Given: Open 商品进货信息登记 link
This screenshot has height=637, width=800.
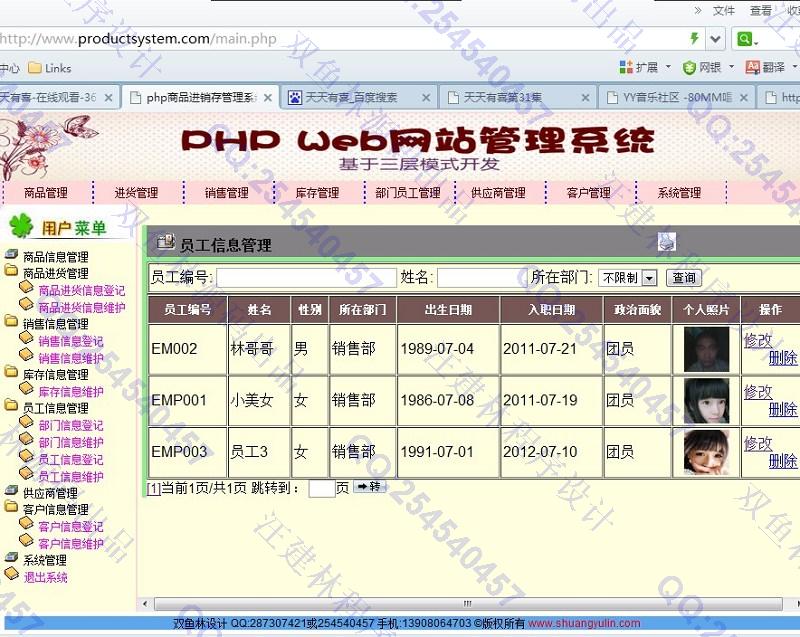Looking at the screenshot, I should [x=82, y=290].
